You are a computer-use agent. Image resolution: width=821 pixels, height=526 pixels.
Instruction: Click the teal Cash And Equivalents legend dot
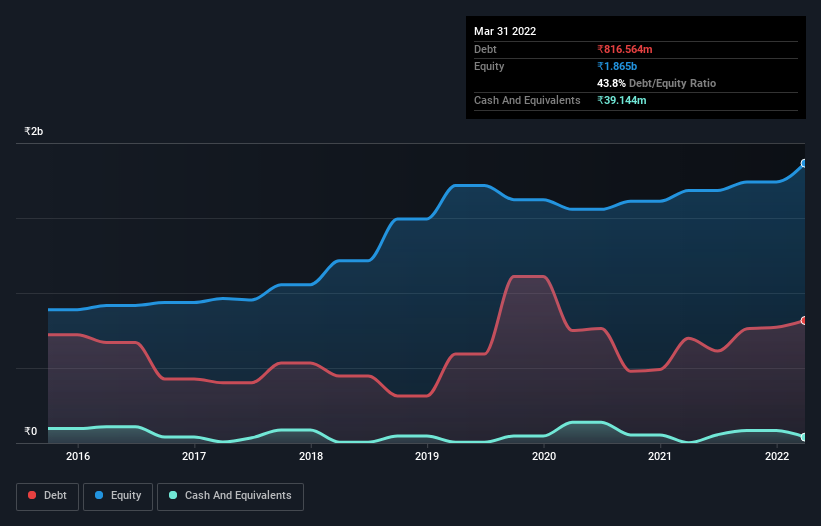173,495
